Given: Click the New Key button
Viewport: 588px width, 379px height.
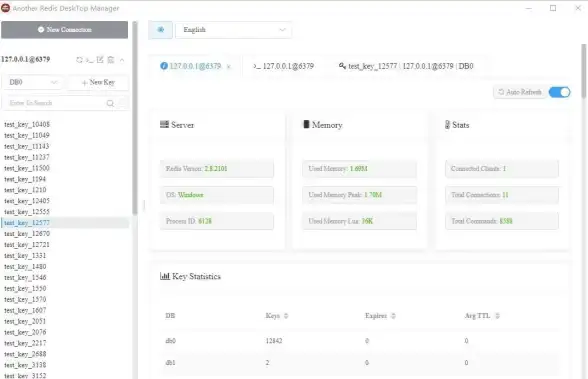Looking at the screenshot, I should point(98,82).
